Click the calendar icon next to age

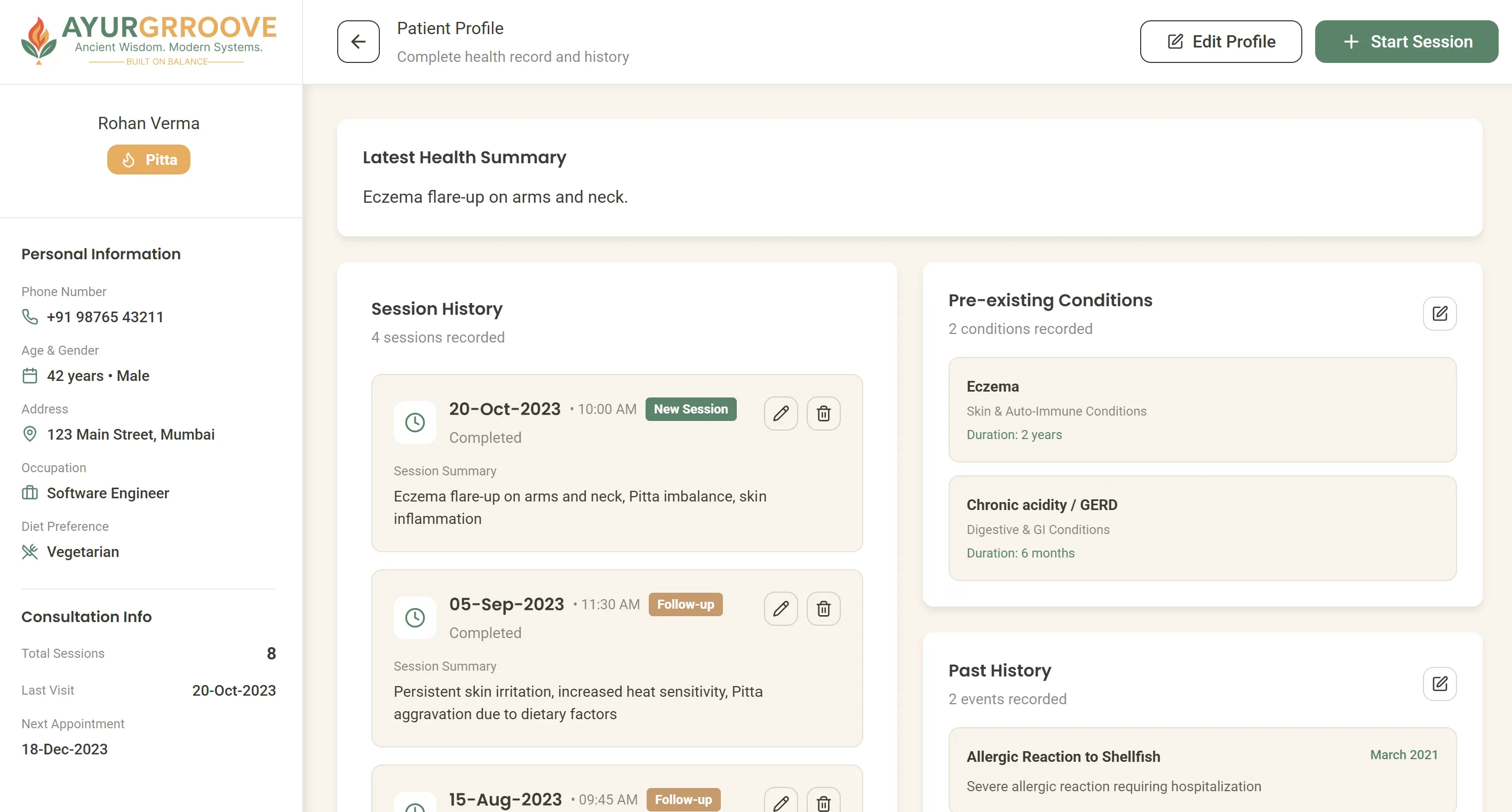point(29,376)
